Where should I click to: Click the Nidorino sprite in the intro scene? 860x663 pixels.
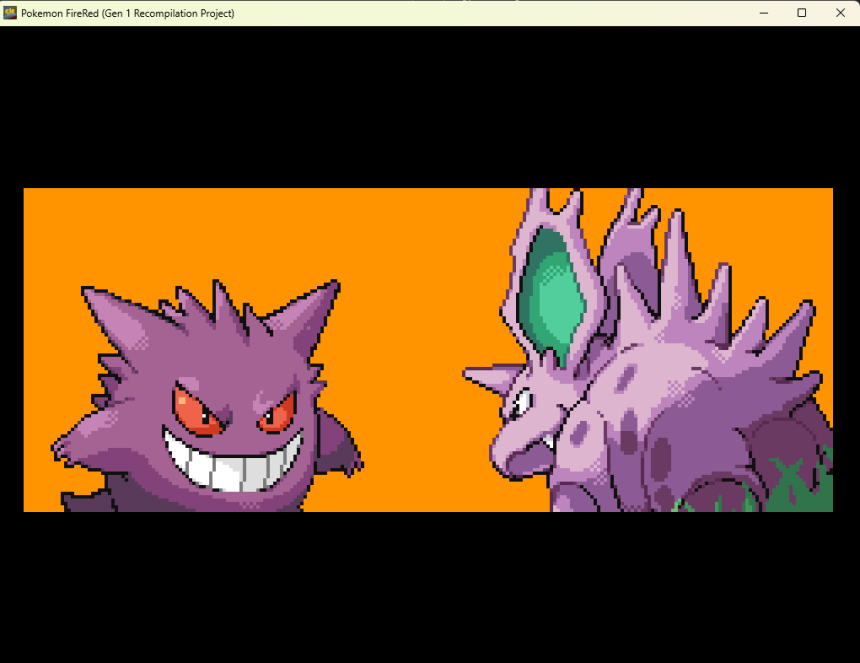pos(648,350)
